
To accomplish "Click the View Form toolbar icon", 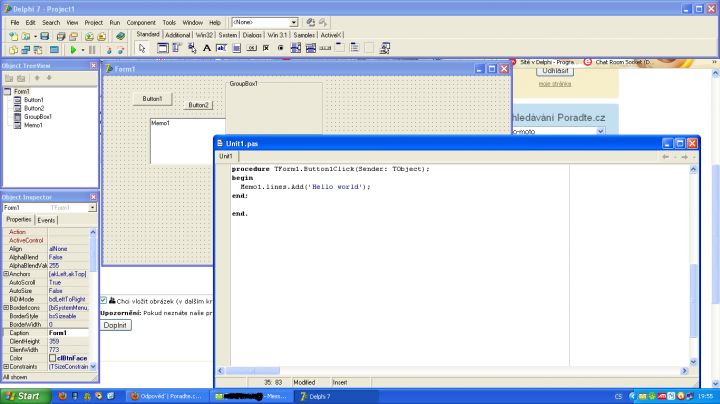I will 26,50.
